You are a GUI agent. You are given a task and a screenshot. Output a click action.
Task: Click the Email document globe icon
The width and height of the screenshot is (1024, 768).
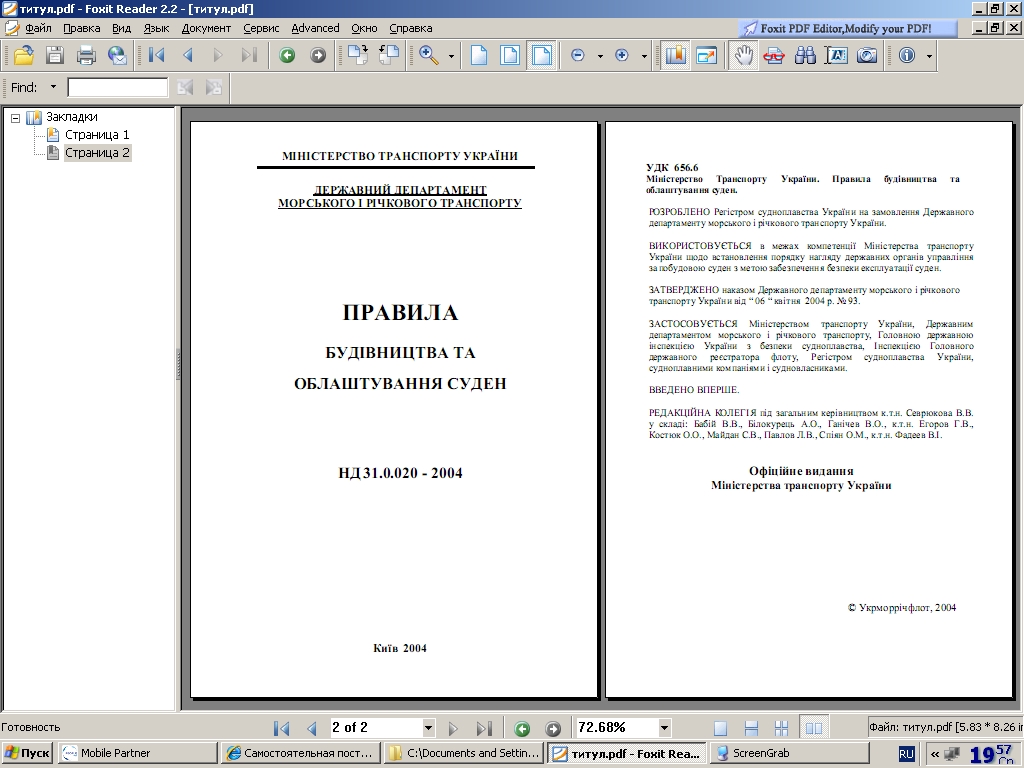pyautogui.click(x=118, y=56)
